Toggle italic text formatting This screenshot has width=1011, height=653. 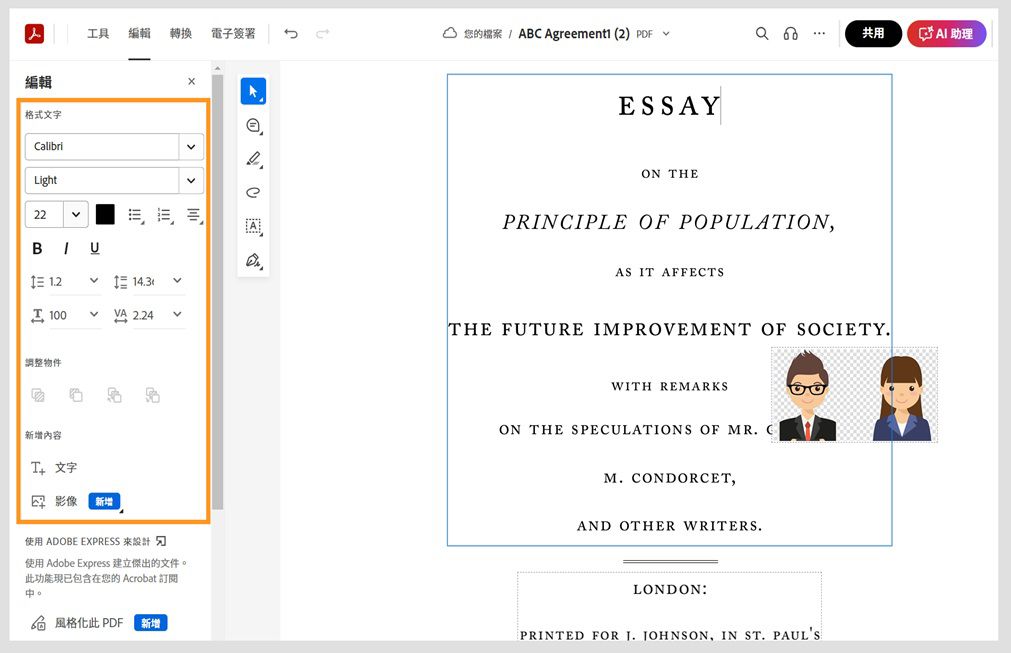click(65, 248)
